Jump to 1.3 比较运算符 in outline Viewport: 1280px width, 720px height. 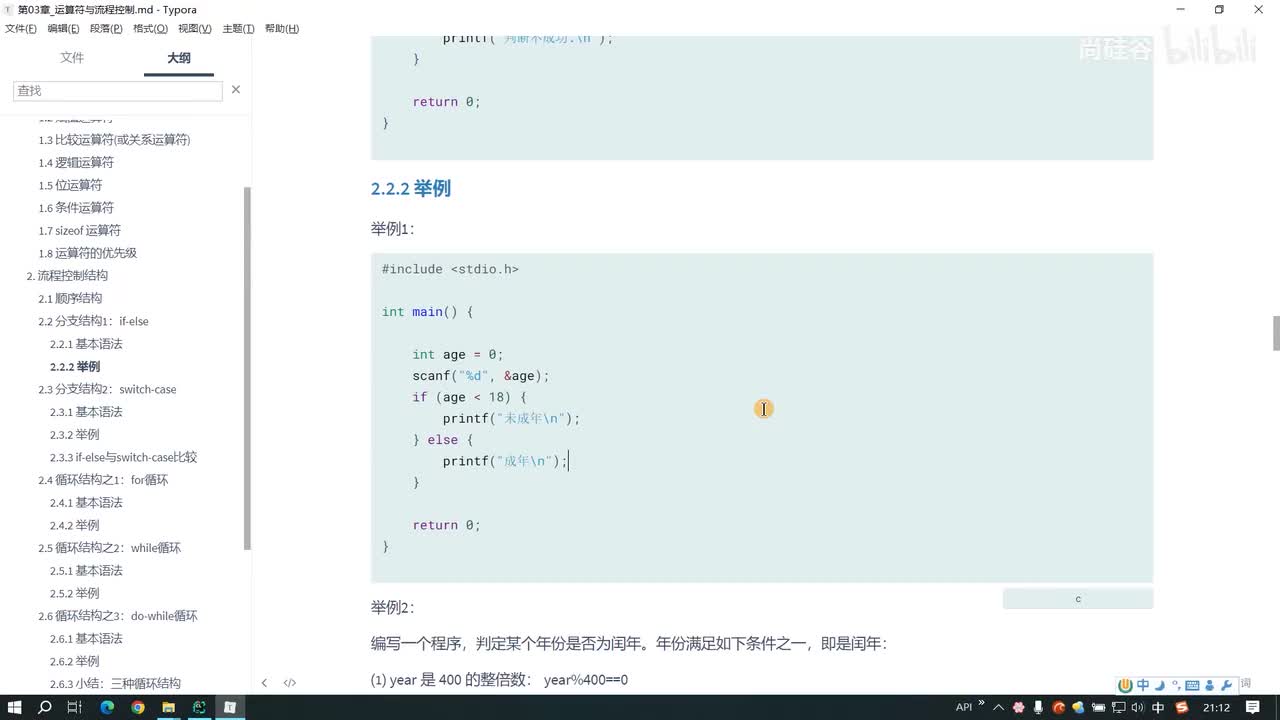pos(114,140)
